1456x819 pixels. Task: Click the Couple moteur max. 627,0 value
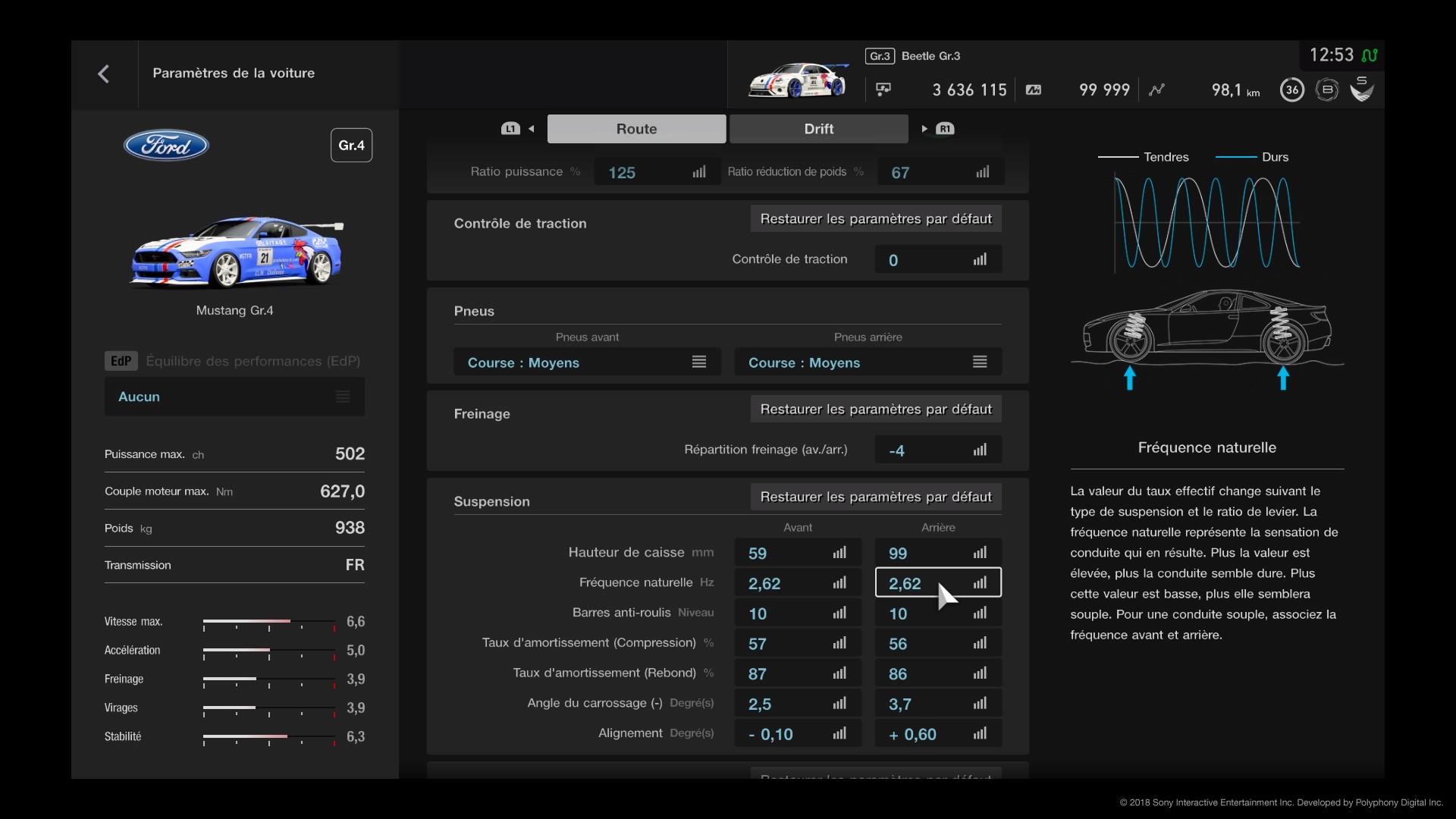pos(342,491)
